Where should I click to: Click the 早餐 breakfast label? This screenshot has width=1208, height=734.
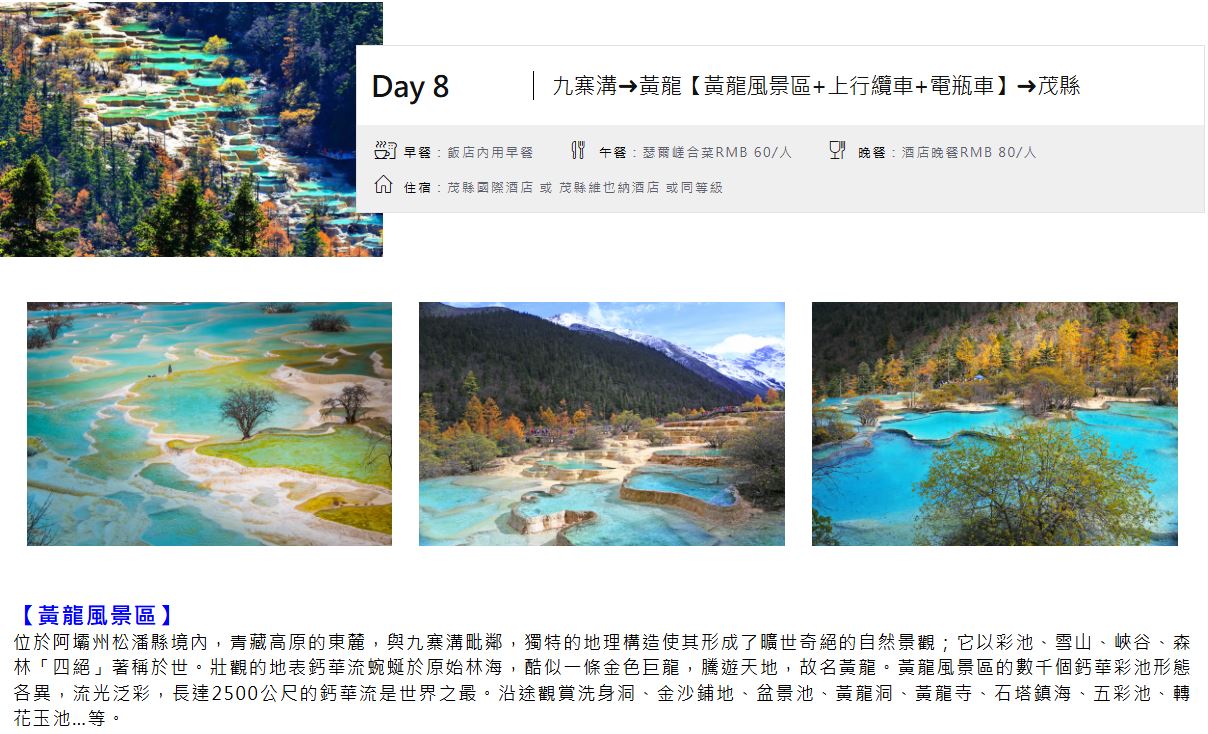click(x=417, y=153)
